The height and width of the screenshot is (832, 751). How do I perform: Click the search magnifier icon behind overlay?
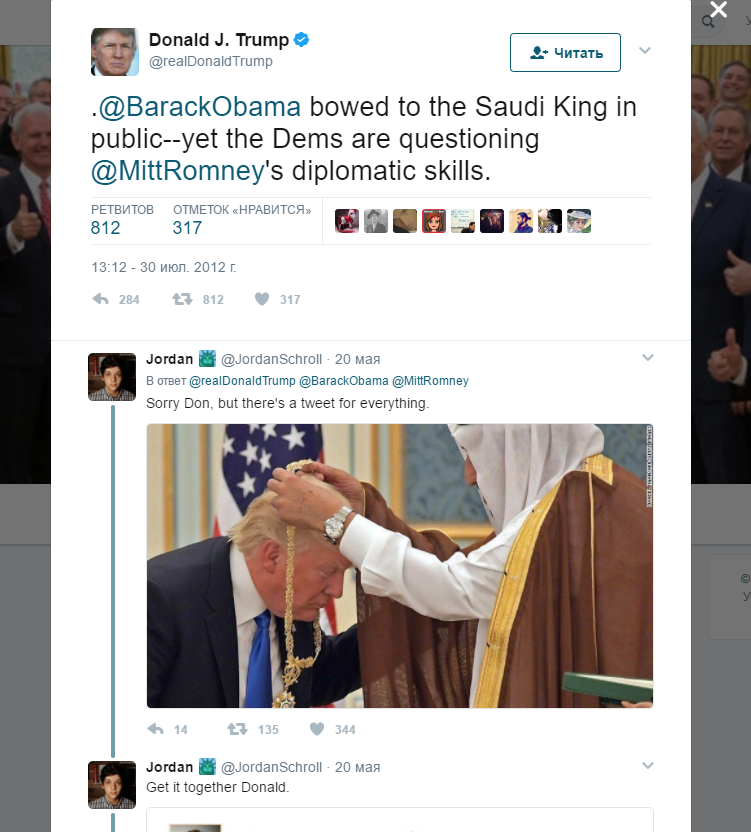coord(708,22)
